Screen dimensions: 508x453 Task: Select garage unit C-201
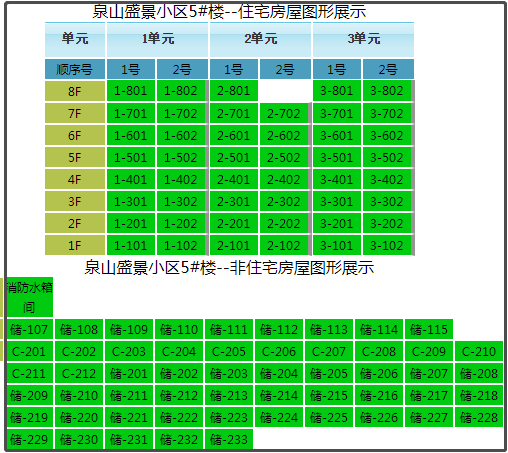(29, 351)
